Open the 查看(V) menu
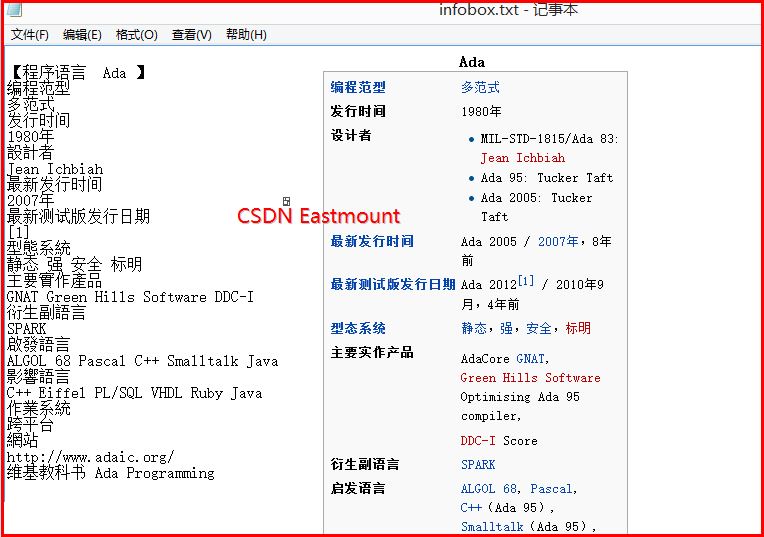 click(x=191, y=35)
